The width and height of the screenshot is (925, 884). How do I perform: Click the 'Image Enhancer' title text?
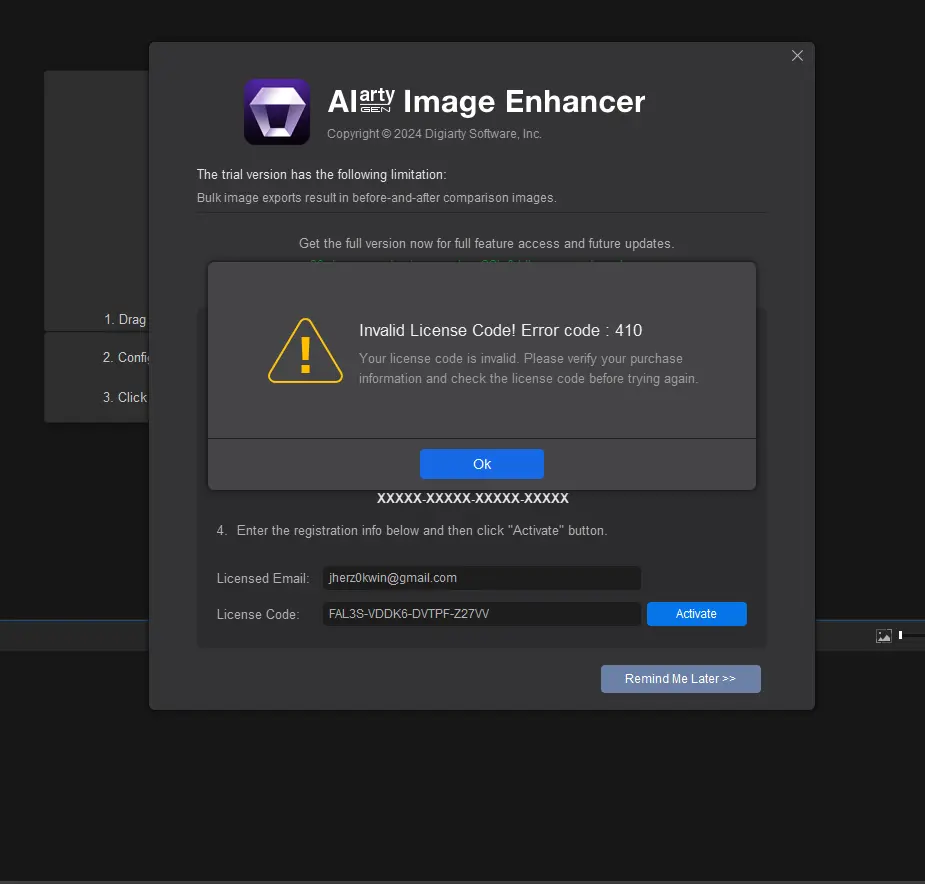524,102
